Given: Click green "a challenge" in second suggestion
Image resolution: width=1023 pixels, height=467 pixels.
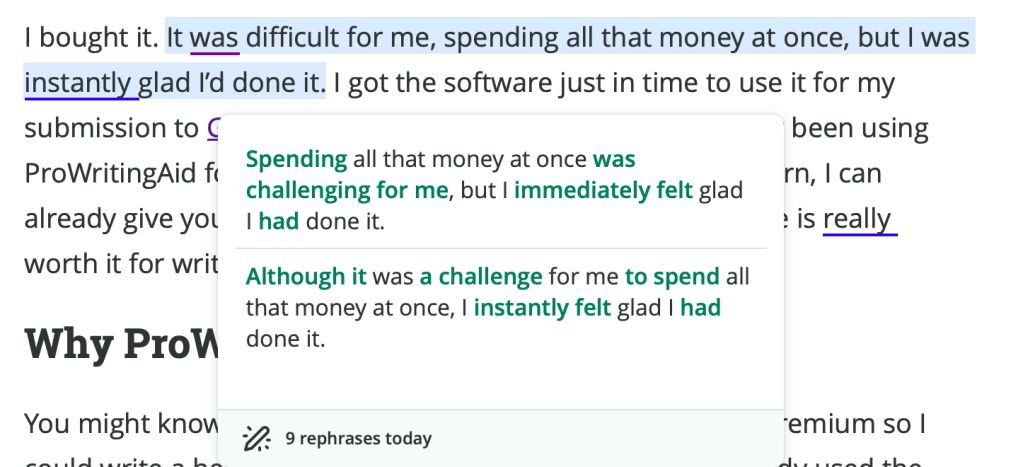Looking at the screenshot, I should click(480, 277).
